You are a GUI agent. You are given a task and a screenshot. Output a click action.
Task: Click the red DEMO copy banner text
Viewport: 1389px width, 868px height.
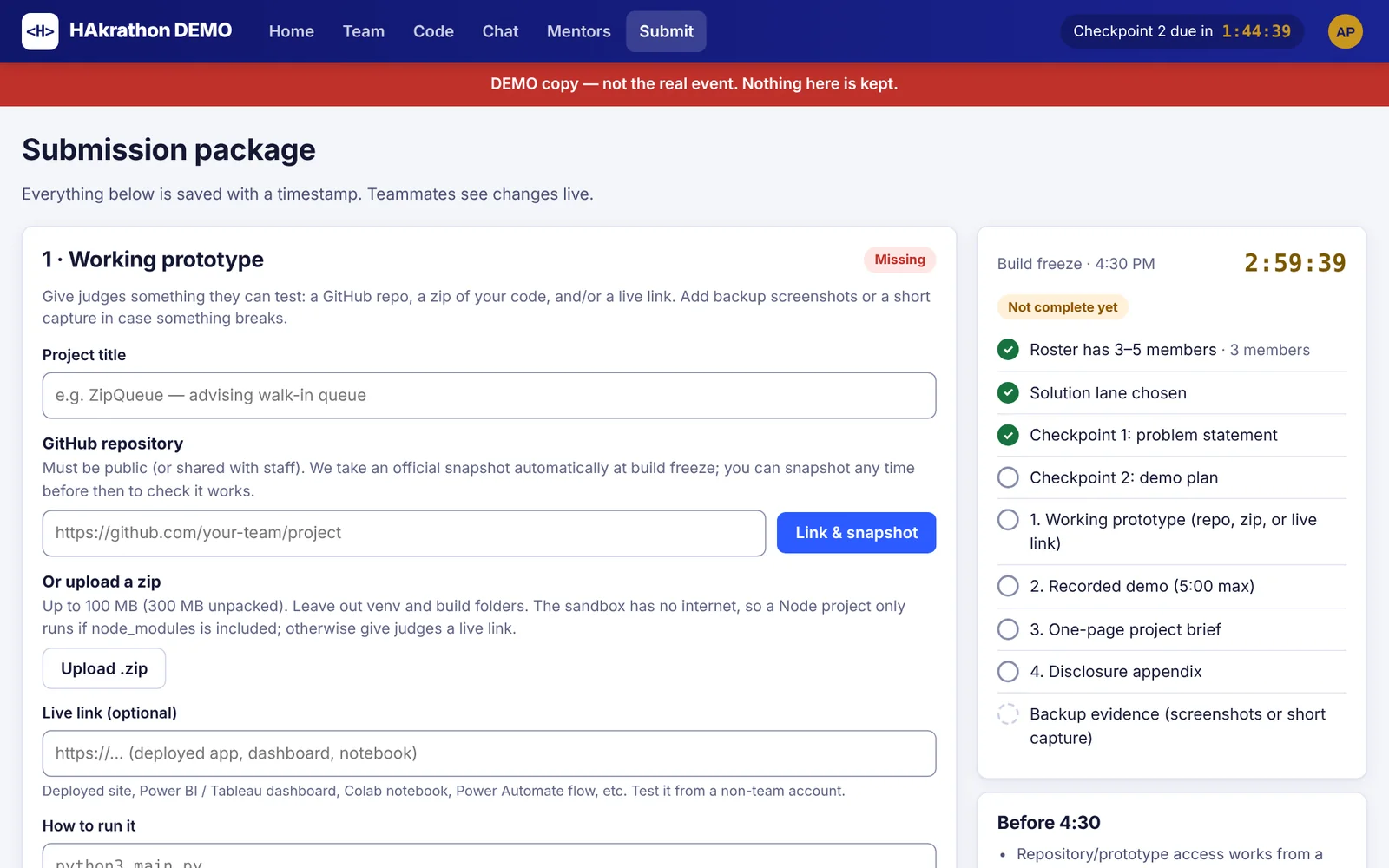click(x=694, y=83)
